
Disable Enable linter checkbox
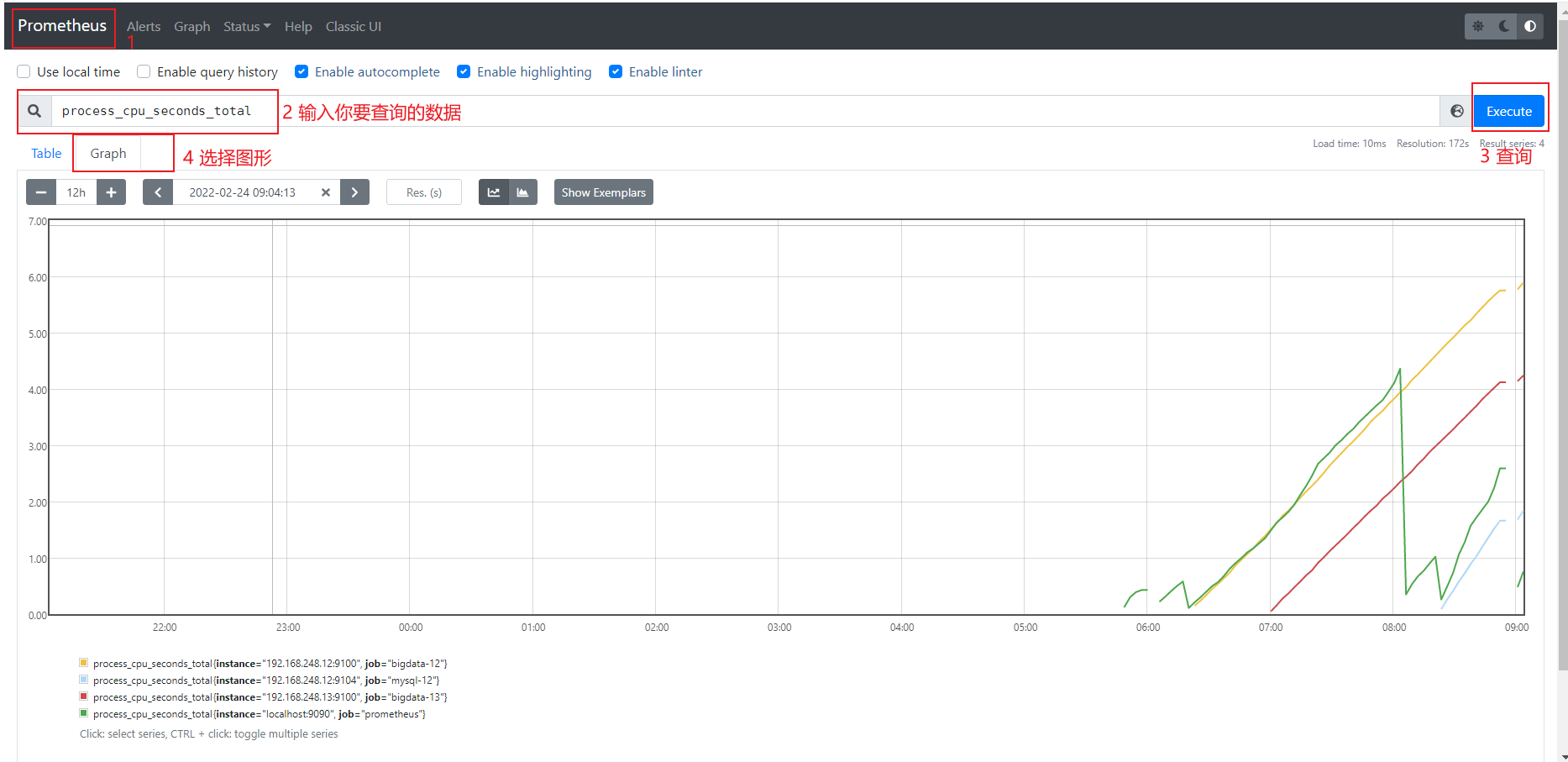point(616,71)
